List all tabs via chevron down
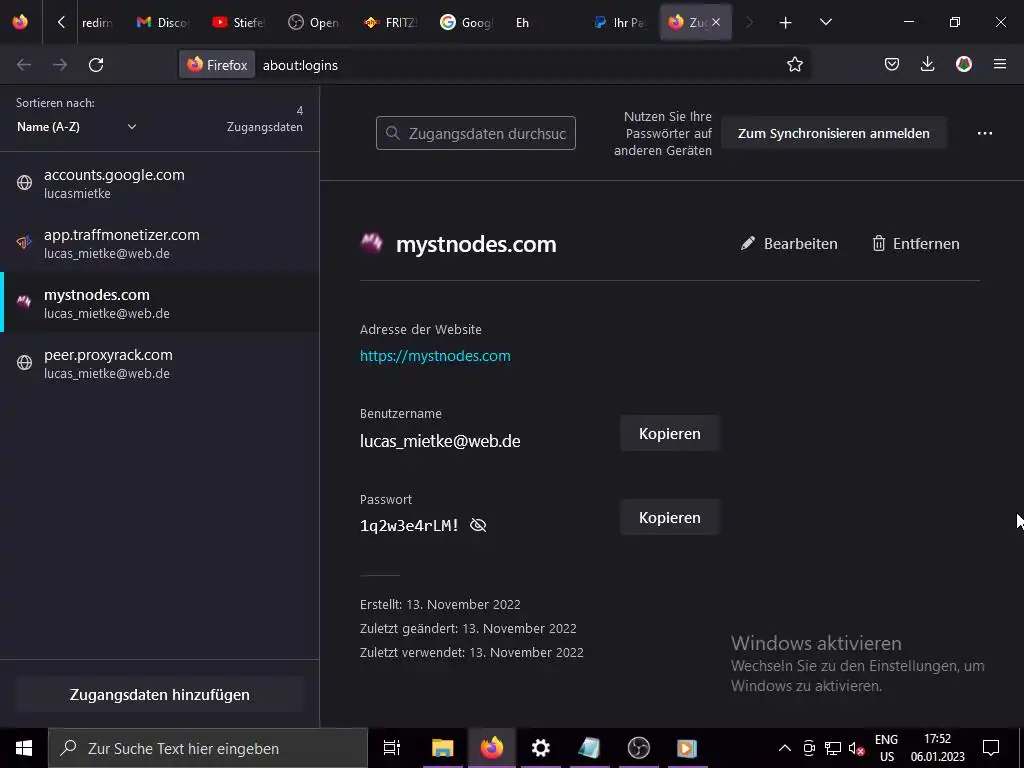Screen dimensions: 1024x768 [x=825, y=23]
